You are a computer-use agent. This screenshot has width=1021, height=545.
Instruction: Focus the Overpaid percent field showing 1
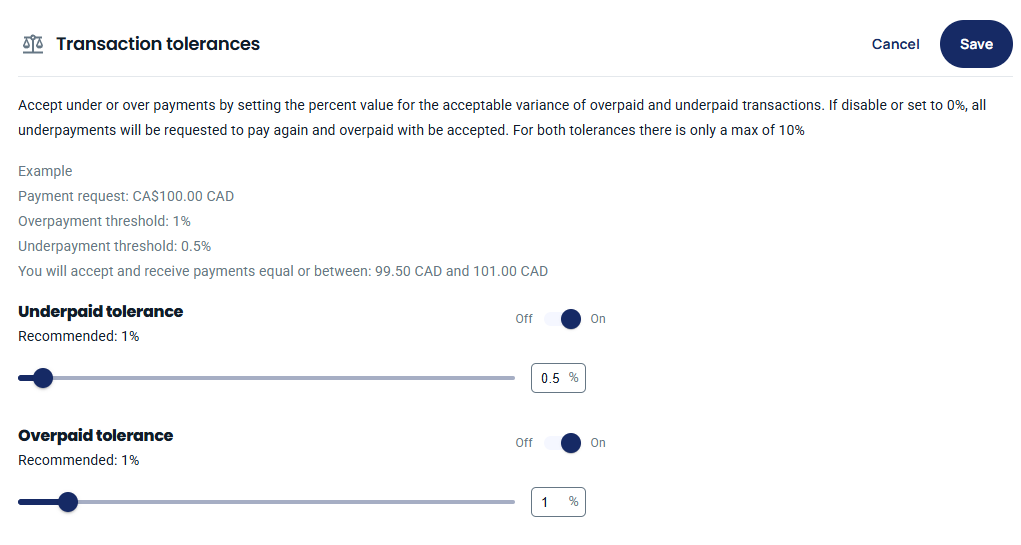coord(558,502)
